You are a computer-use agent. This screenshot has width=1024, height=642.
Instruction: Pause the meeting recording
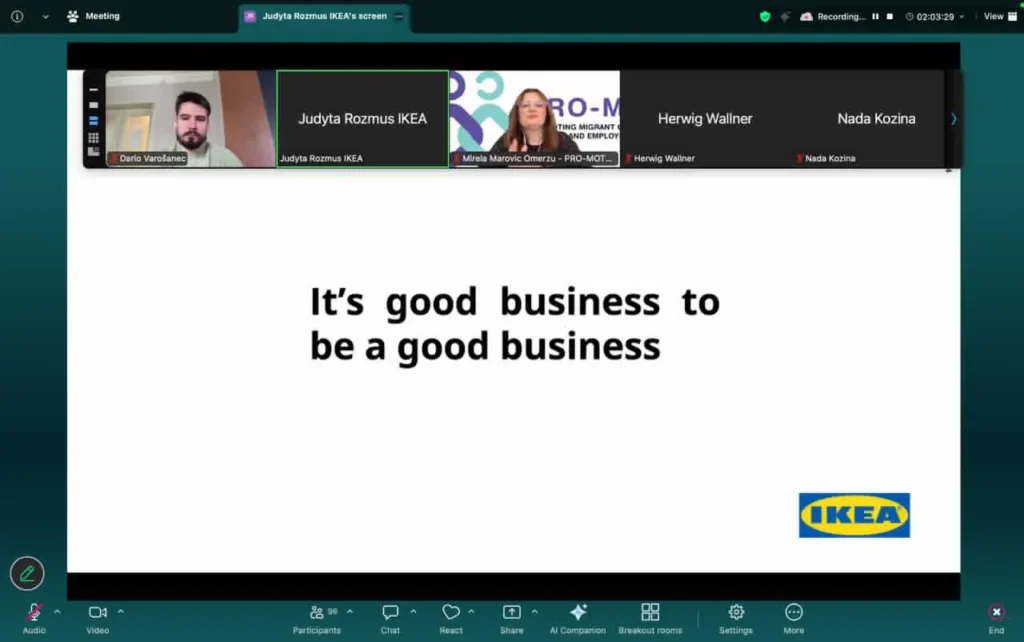coord(875,17)
